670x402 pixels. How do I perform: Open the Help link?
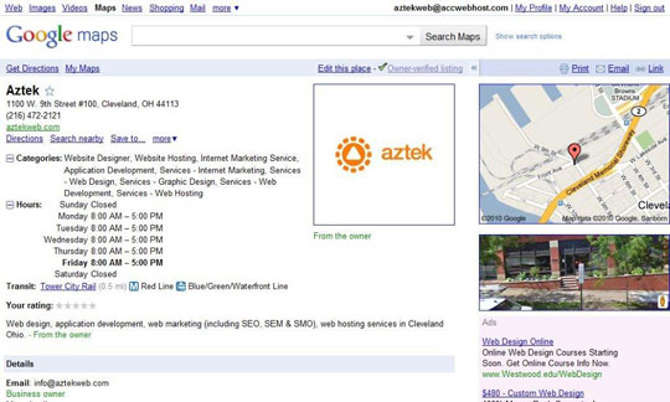click(x=619, y=8)
